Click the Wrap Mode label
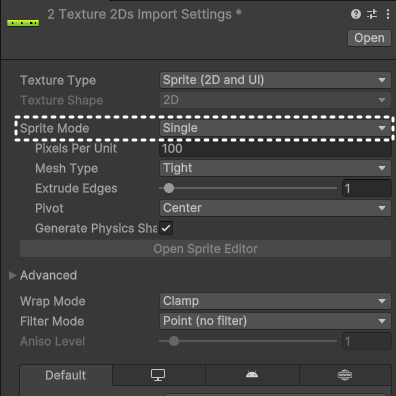Image resolution: width=396 pixels, height=396 pixels. click(53, 301)
